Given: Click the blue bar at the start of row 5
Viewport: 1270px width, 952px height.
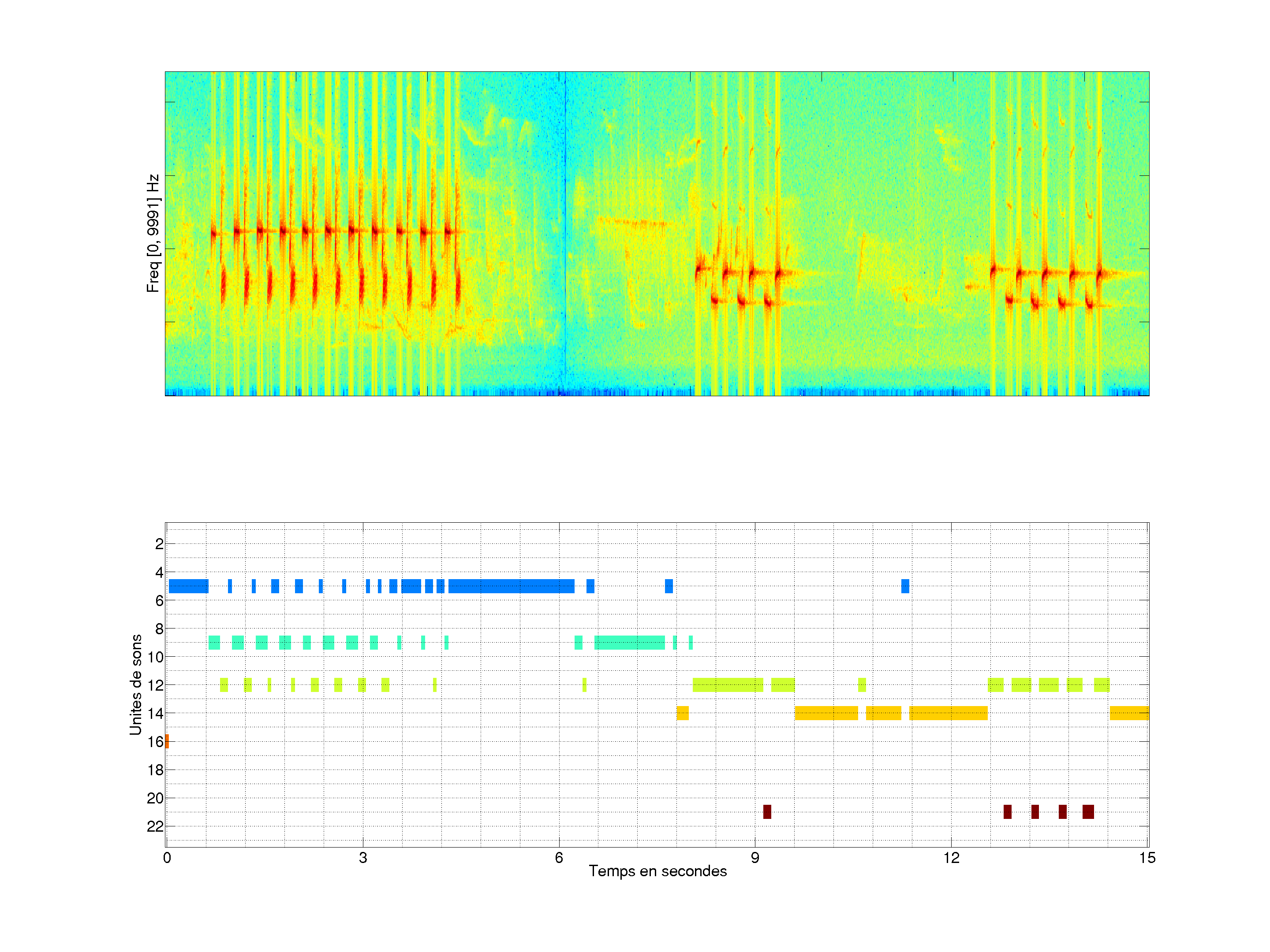Looking at the screenshot, I should [x=188, y=586].
